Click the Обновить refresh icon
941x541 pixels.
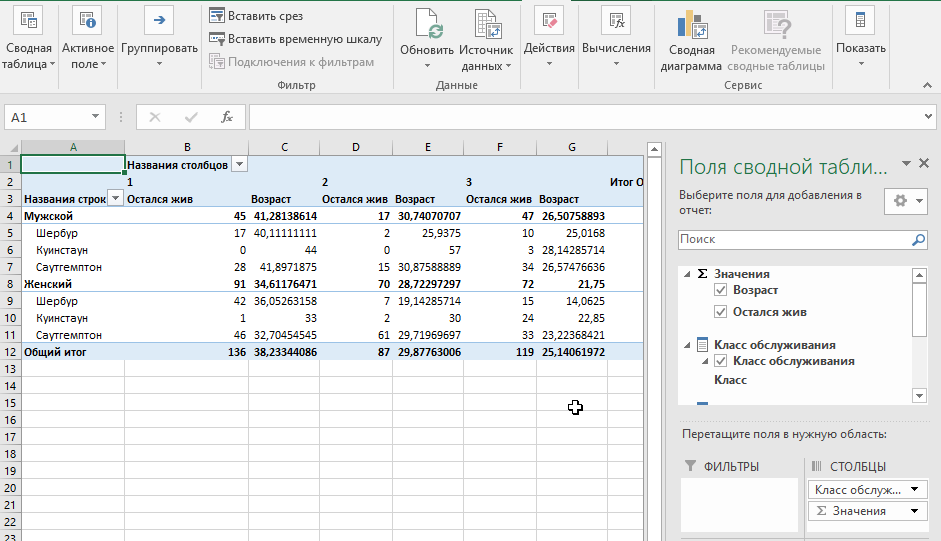click(x=427, y=25)
